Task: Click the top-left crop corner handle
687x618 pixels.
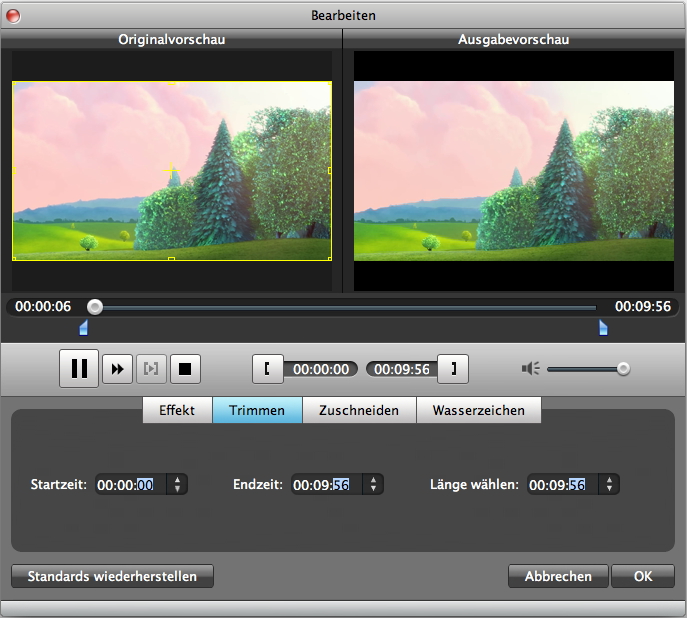Action: point(14,83)
